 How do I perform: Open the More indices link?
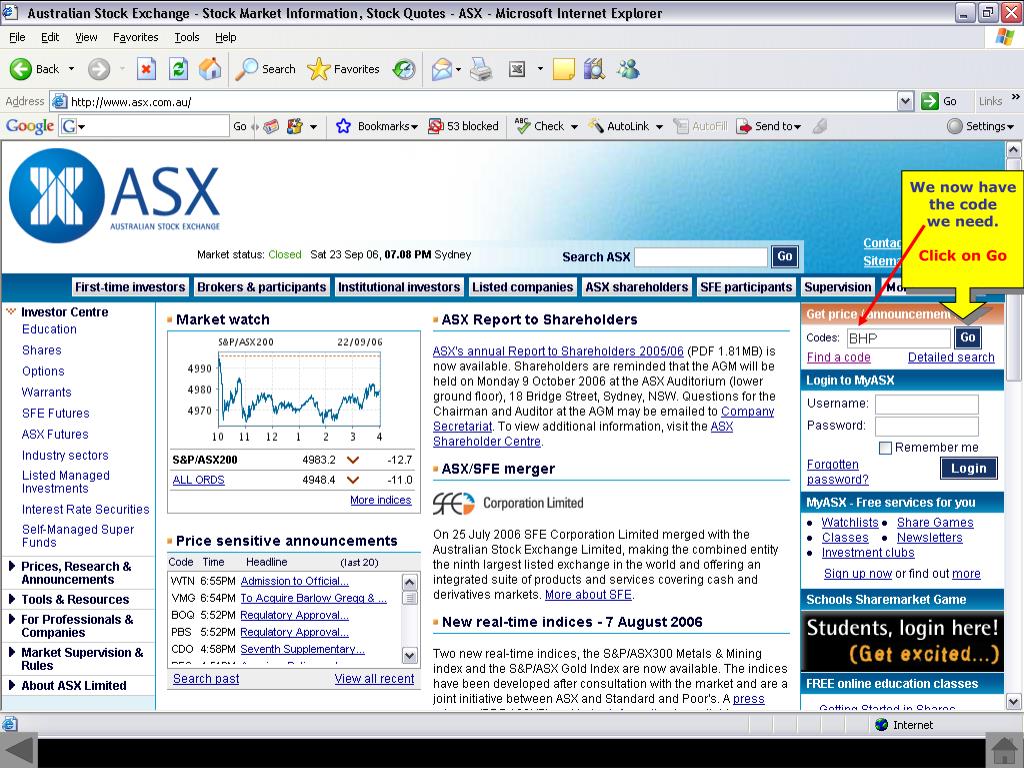tap(381, 500)
